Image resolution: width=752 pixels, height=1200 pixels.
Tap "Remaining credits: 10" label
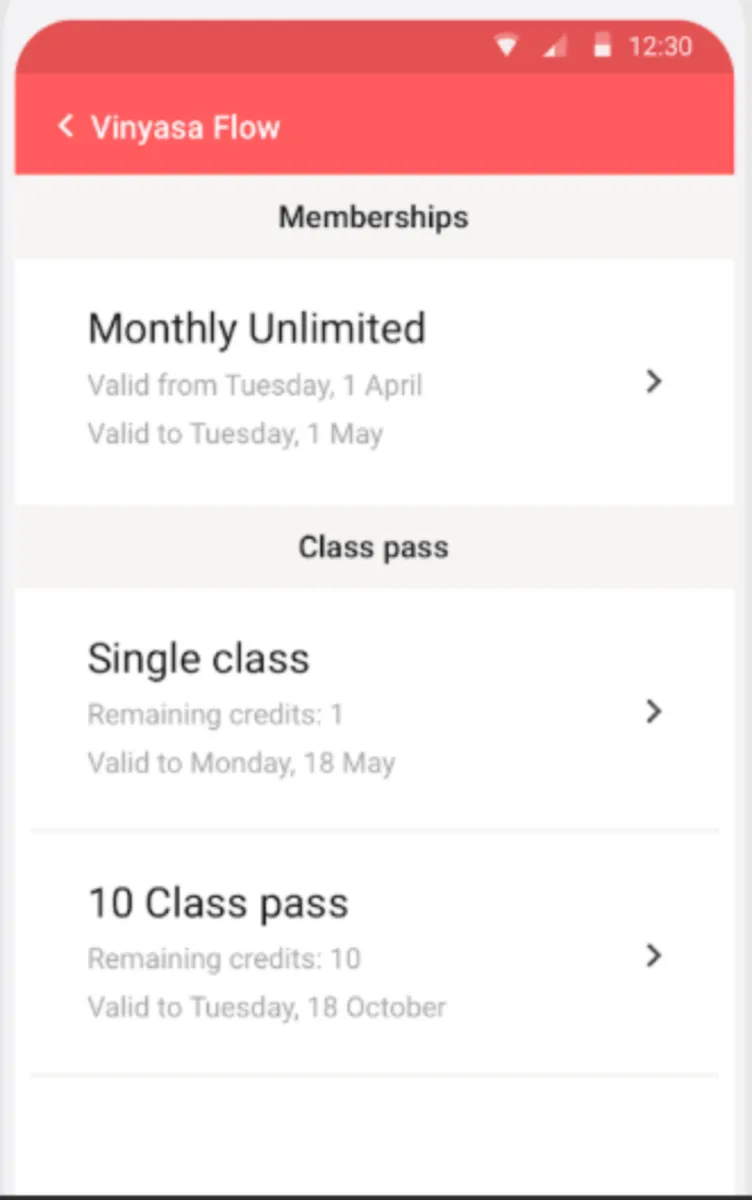tap(224, 959)
